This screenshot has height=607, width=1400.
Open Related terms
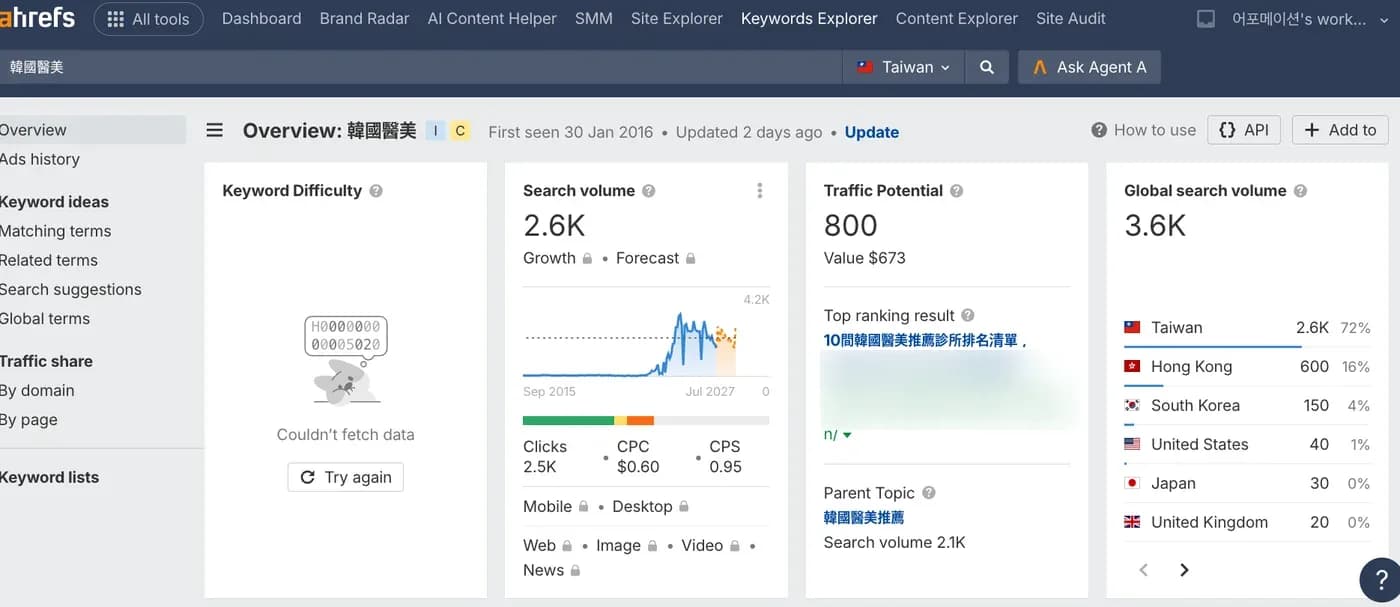point(49,260)
